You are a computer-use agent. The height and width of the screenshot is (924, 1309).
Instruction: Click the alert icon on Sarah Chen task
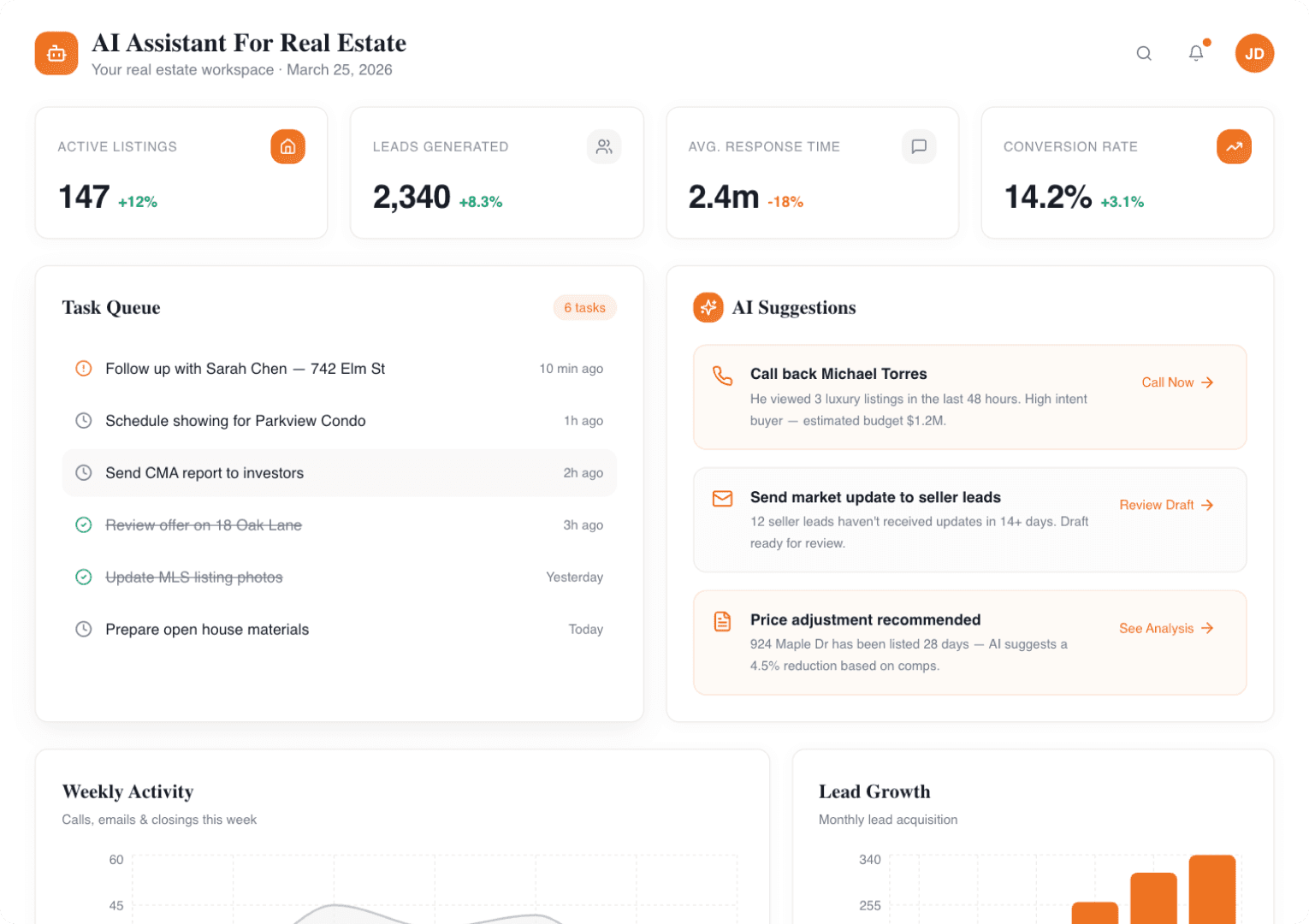[83, 369]
